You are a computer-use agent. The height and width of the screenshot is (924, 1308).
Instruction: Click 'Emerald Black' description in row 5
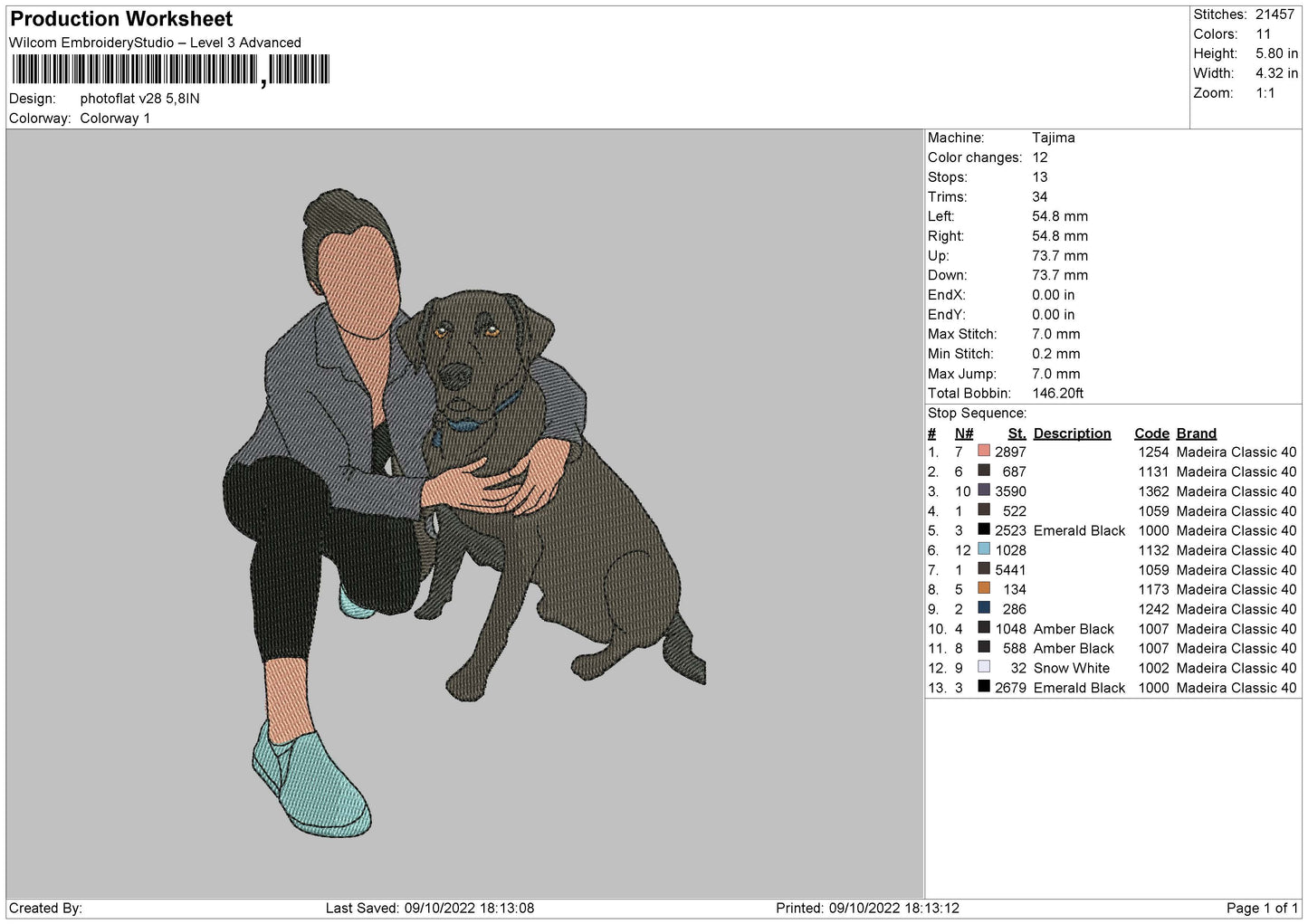coord(1079,531)
